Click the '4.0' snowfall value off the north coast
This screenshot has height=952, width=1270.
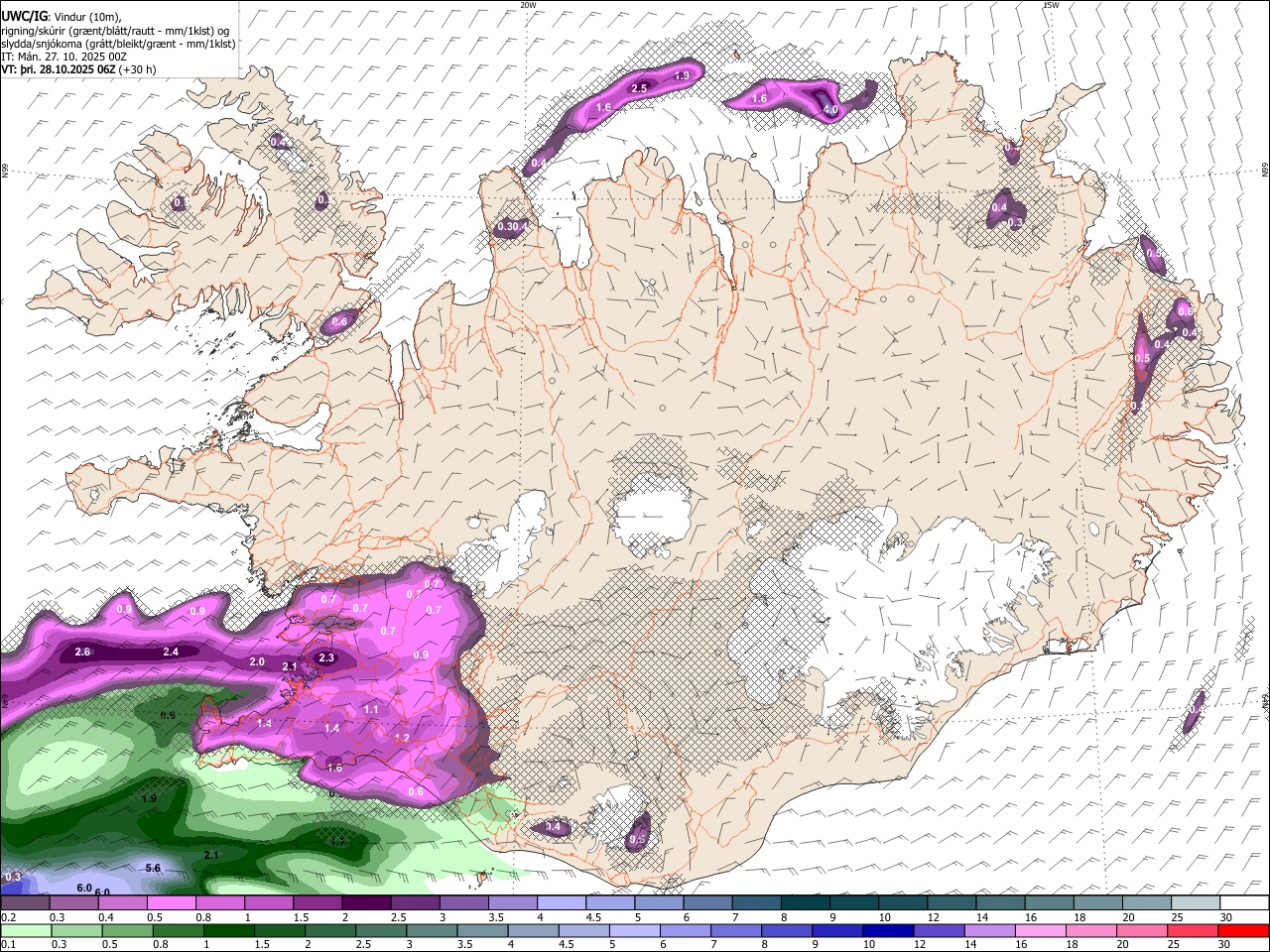pyautogui.click(x=831, y=109)
